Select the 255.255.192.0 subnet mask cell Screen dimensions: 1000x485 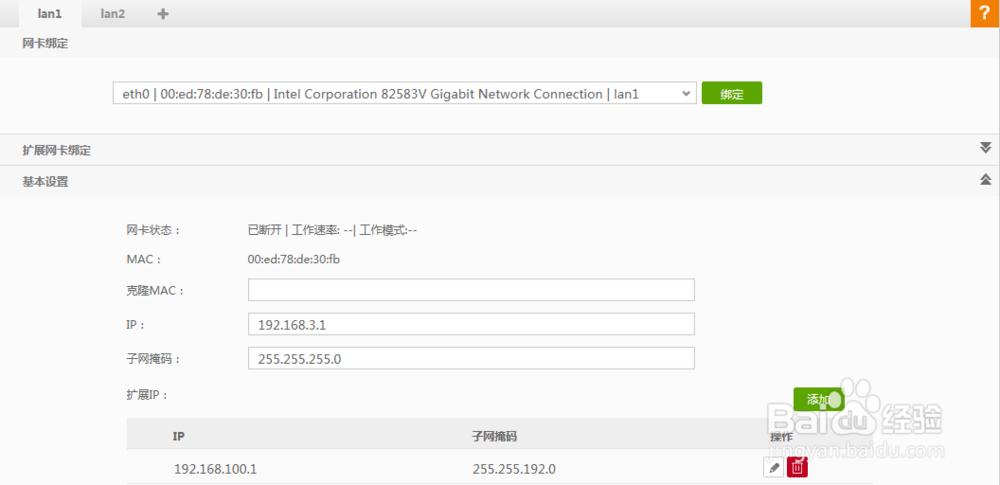(x=513, y=468)
